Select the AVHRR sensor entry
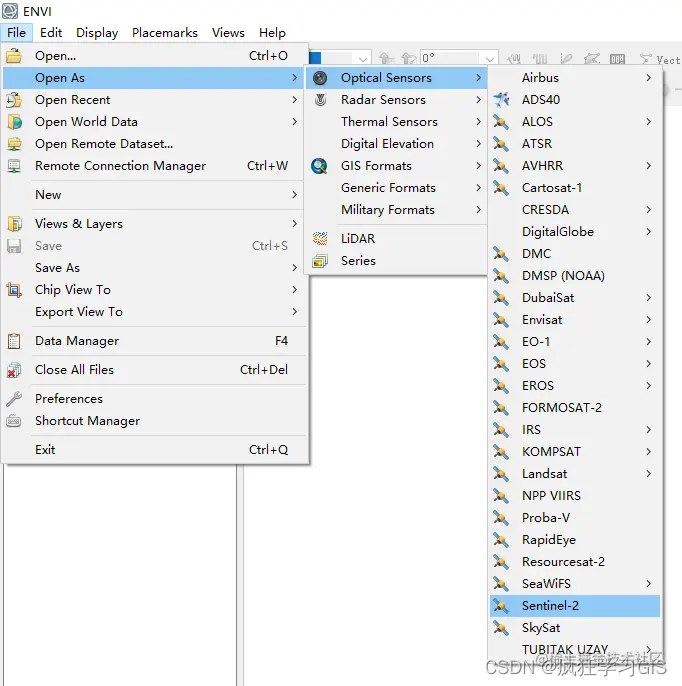The height and width of the screenshot is (686, 682). click(575, 166)
